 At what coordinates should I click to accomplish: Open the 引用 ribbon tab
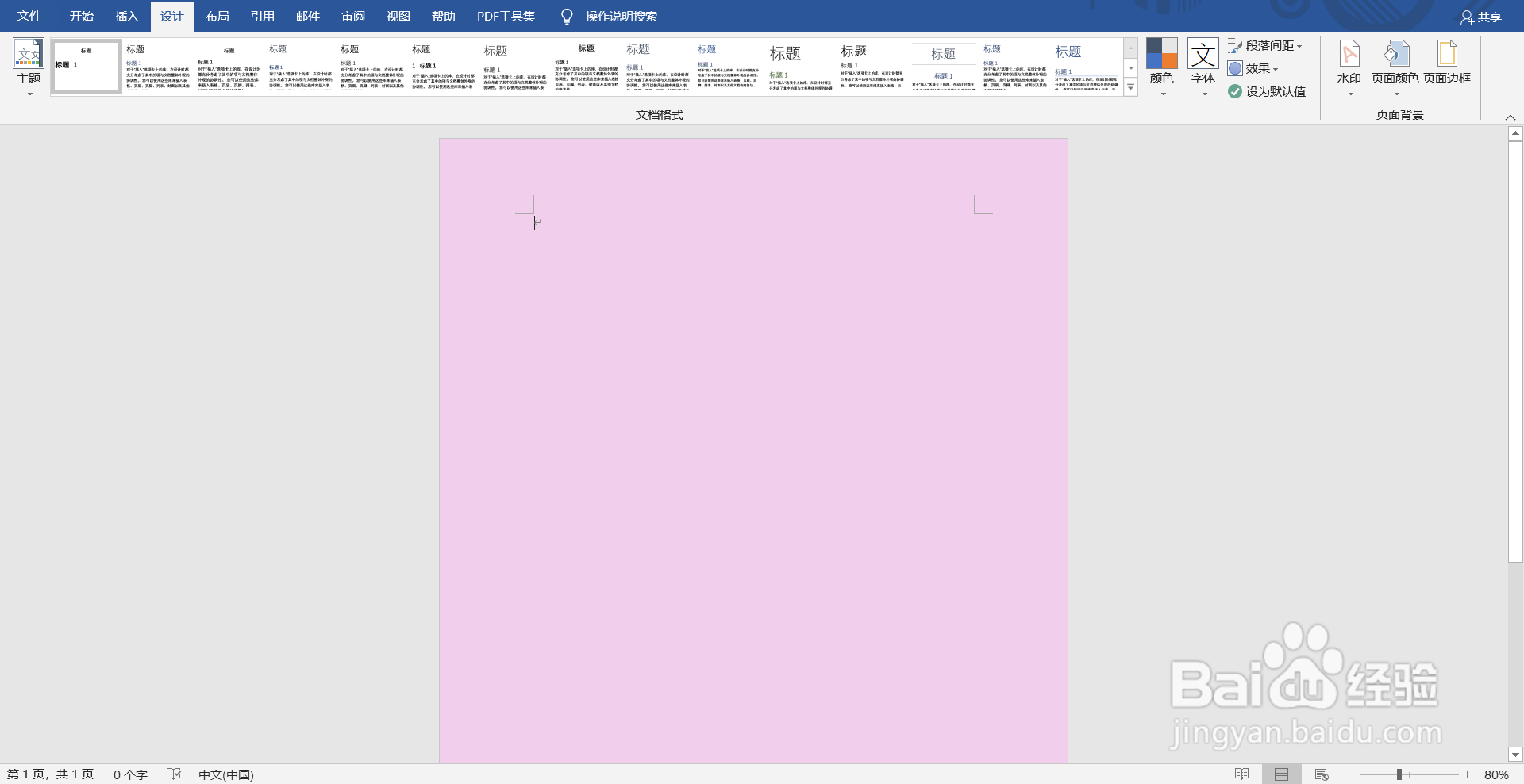point(262,16)
